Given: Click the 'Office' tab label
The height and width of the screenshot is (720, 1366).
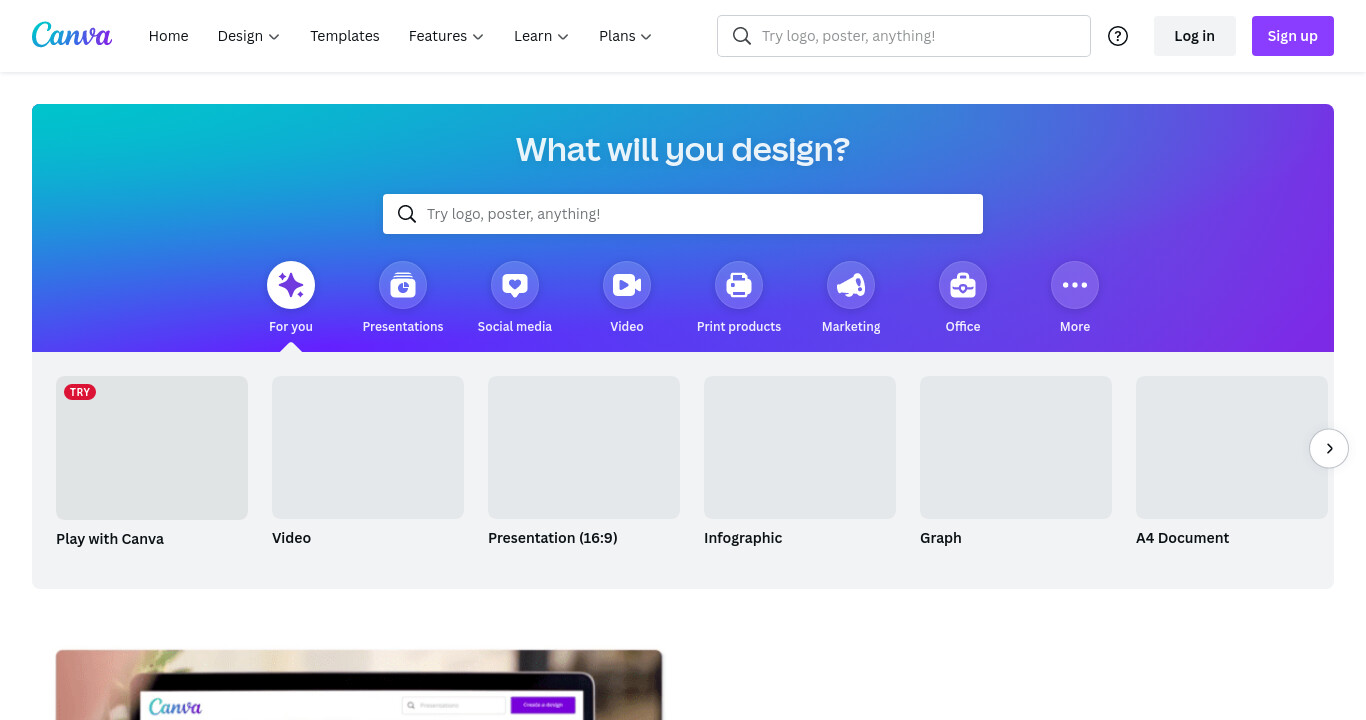Looking at the screenshot, I should pyautogui.click(x=963, y=327).
